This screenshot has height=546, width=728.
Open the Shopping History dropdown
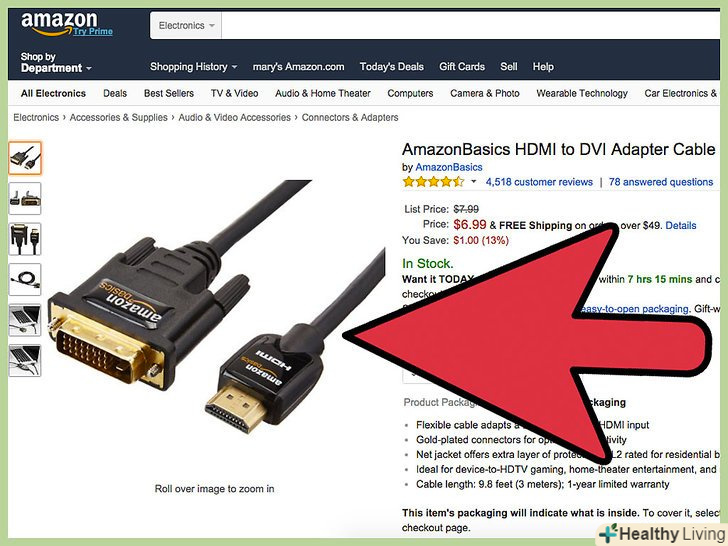[193, 67]
